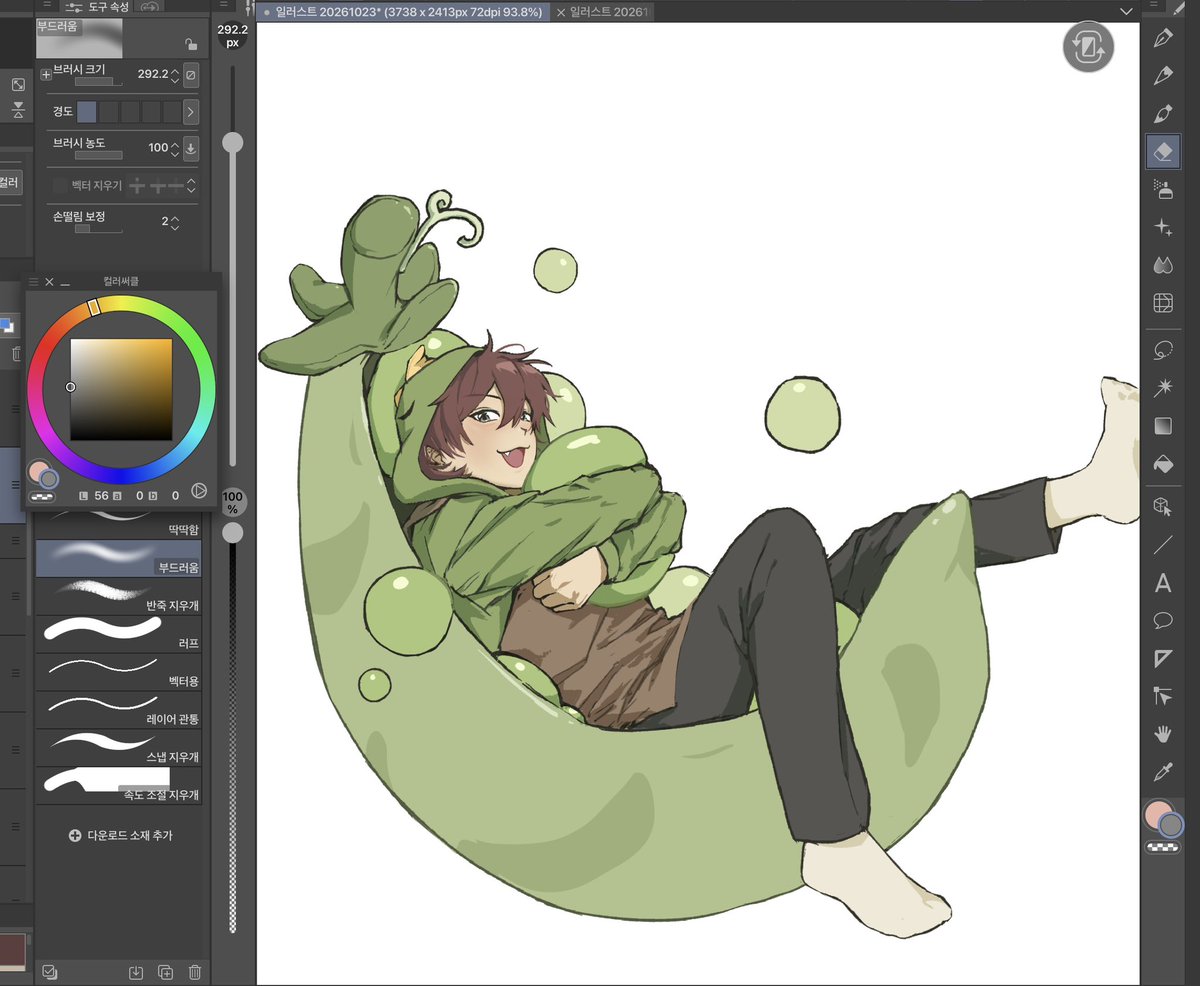The width and height of the screenshot is (1200, 986).
Task: Choose the Lasso selection tool
Action: coord(1163,349)
